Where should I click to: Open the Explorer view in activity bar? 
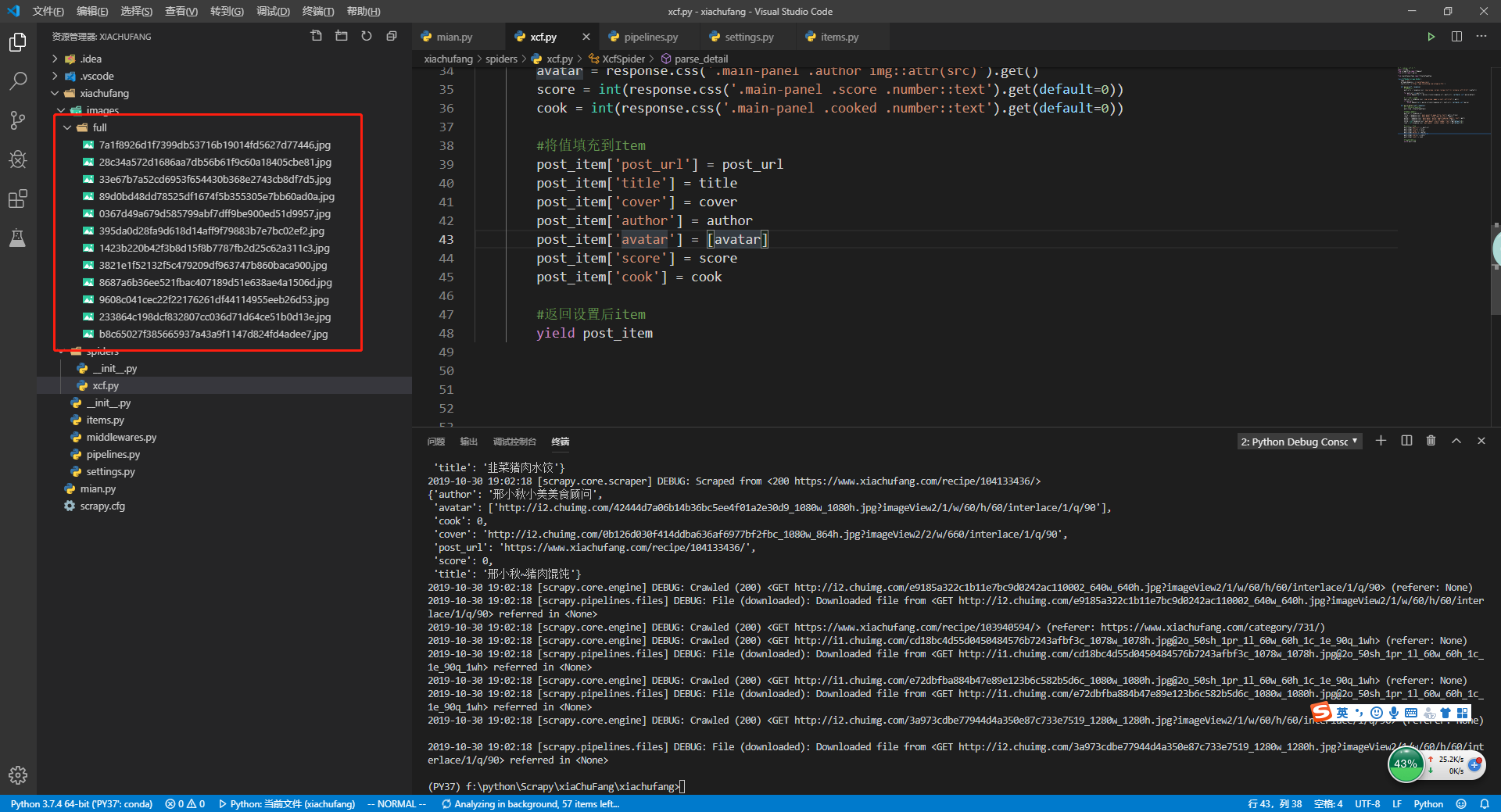[17, 42]
